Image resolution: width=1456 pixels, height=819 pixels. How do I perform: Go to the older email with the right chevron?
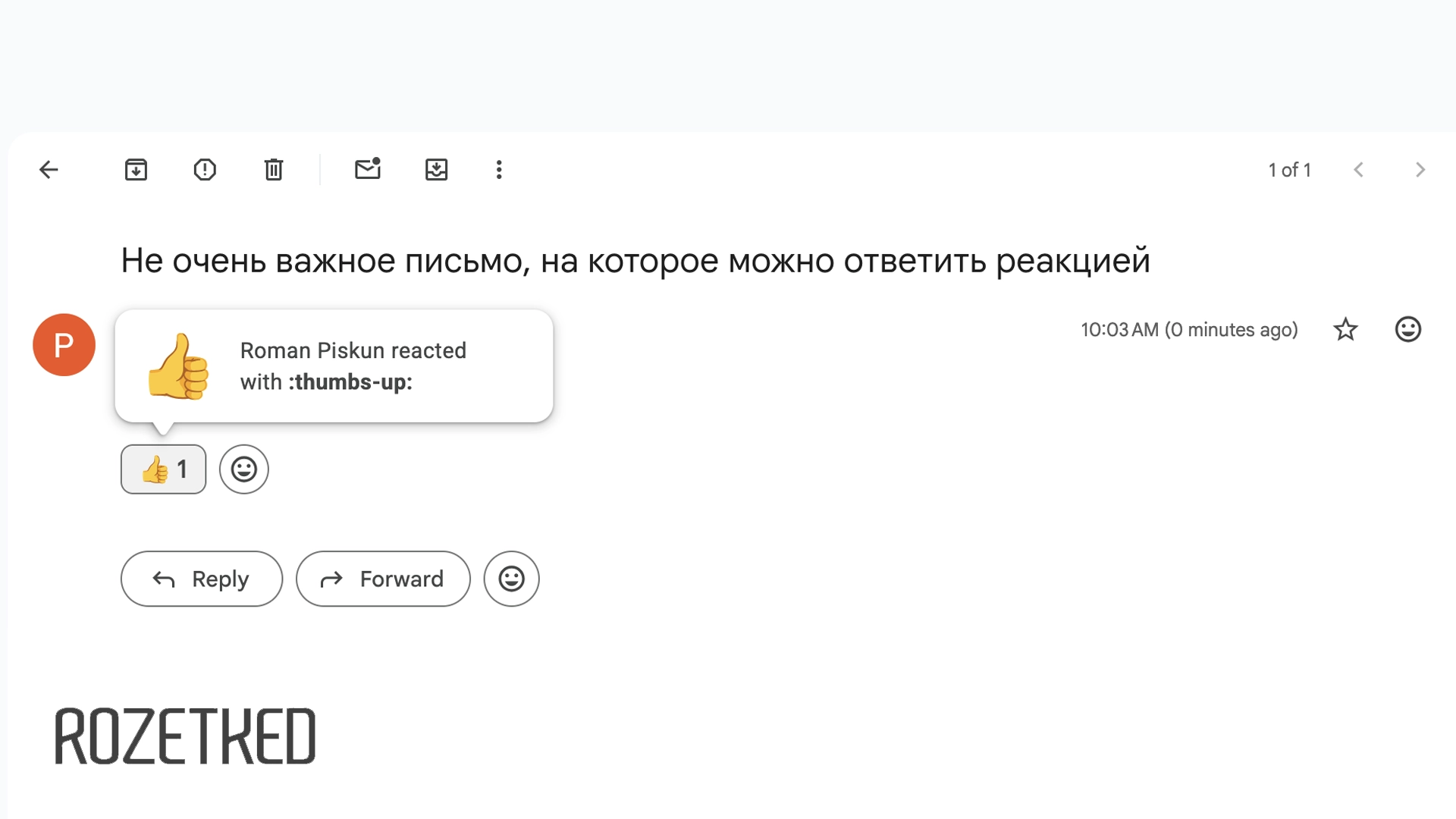coord(1420,170)
